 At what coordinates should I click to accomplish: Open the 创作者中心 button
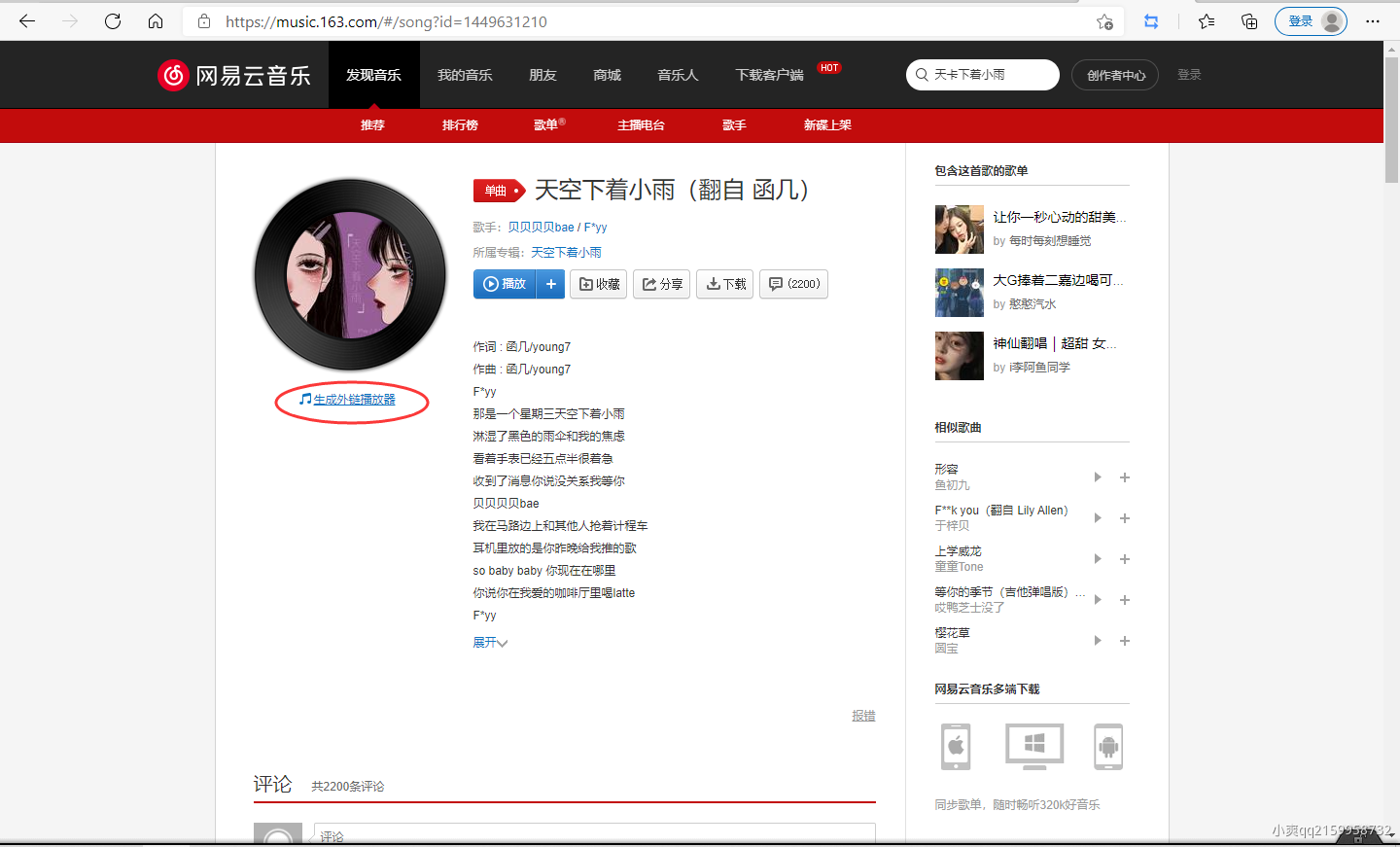coord(1115,75)
